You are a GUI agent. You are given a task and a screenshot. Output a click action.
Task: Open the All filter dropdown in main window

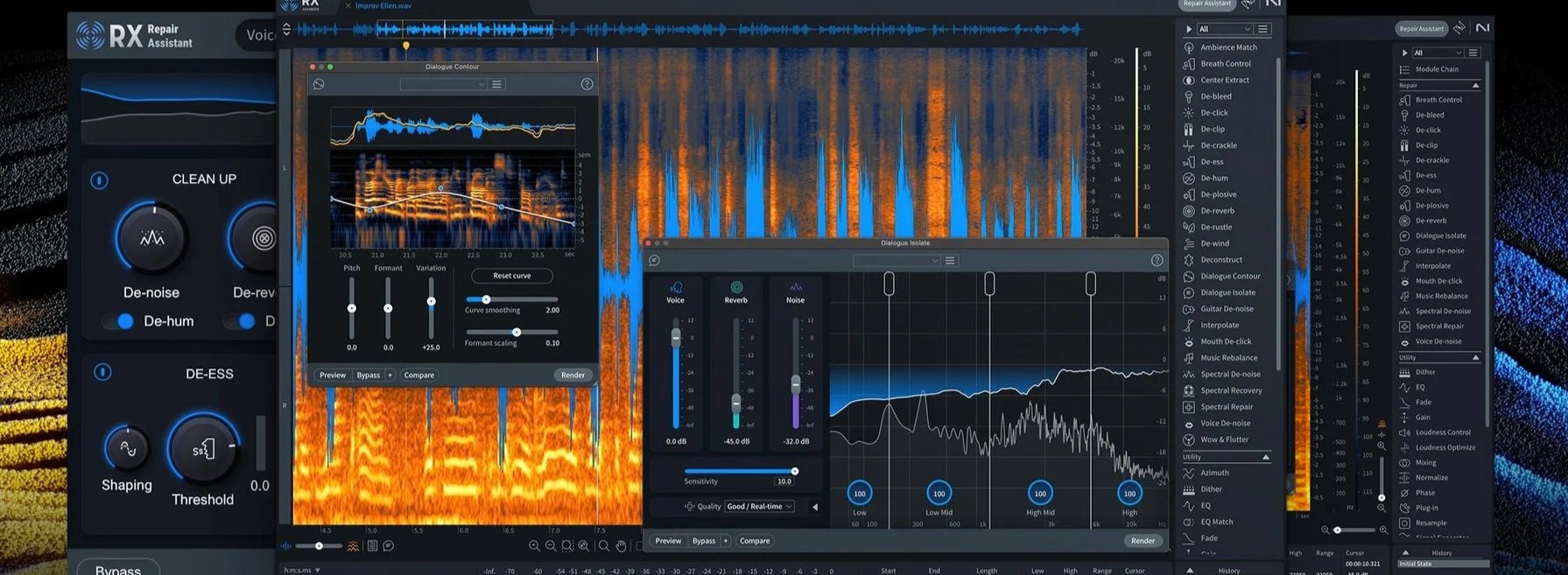tap(1225, 29)
